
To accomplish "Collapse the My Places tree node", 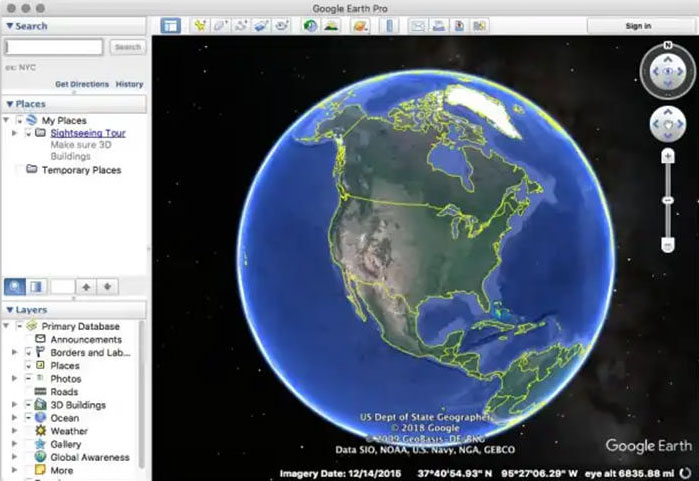I will point(6,120).
